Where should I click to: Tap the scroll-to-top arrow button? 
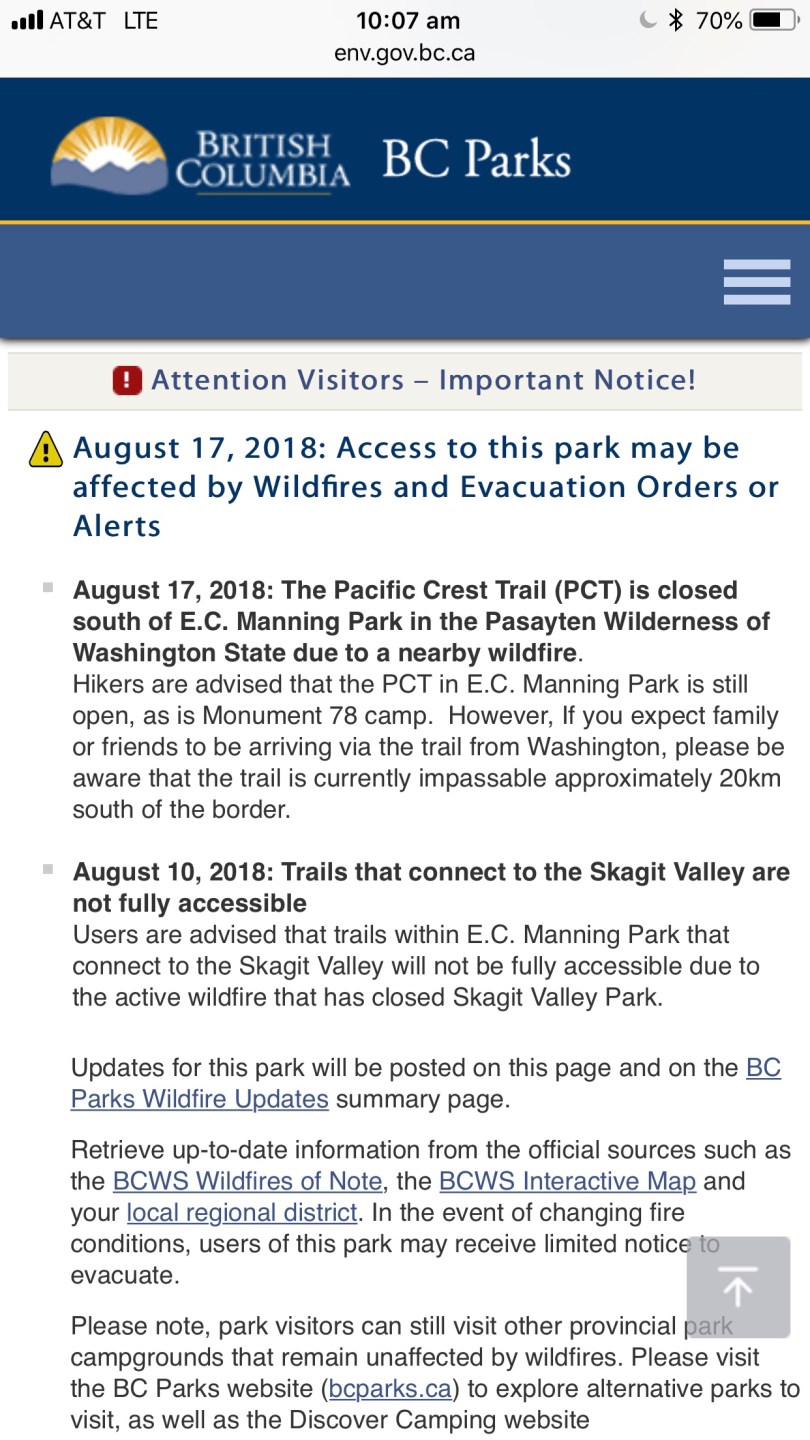point(738,1287)
